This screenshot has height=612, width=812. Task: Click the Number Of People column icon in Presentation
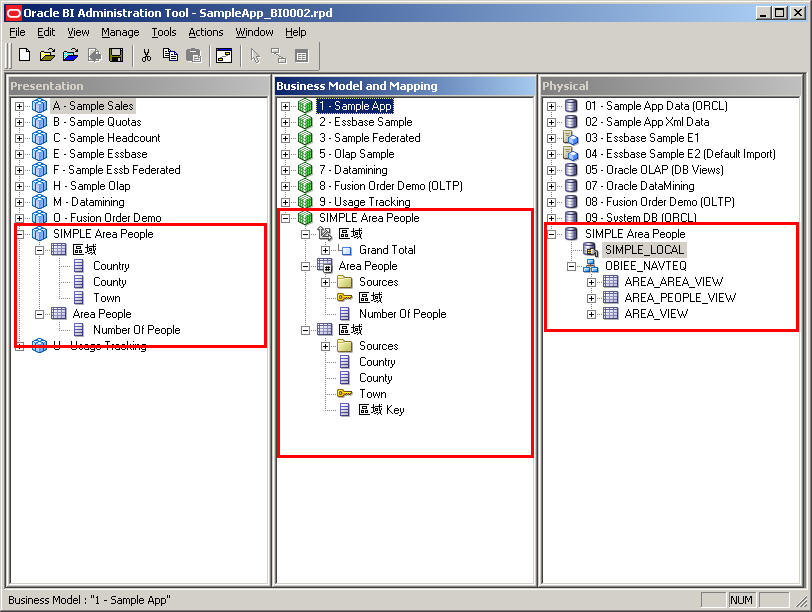tap(79, 330)
